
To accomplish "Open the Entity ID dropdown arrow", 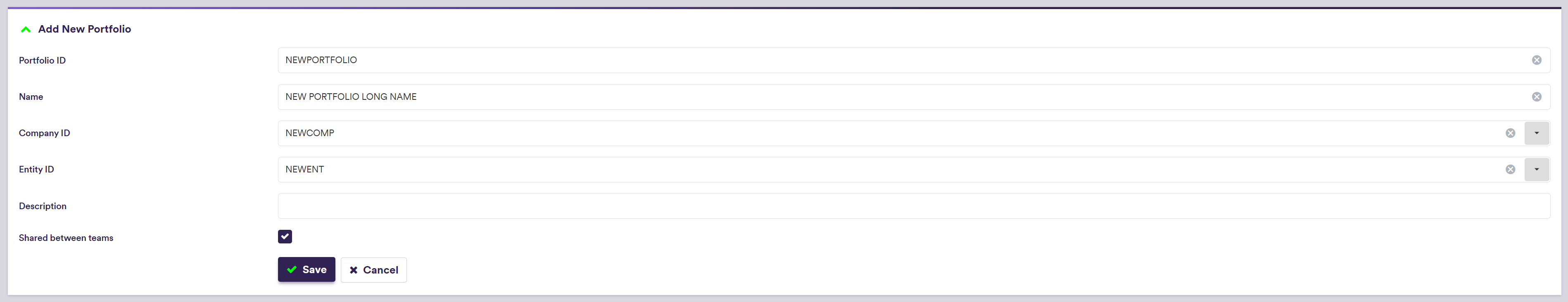I will [x=1536, y=170].
